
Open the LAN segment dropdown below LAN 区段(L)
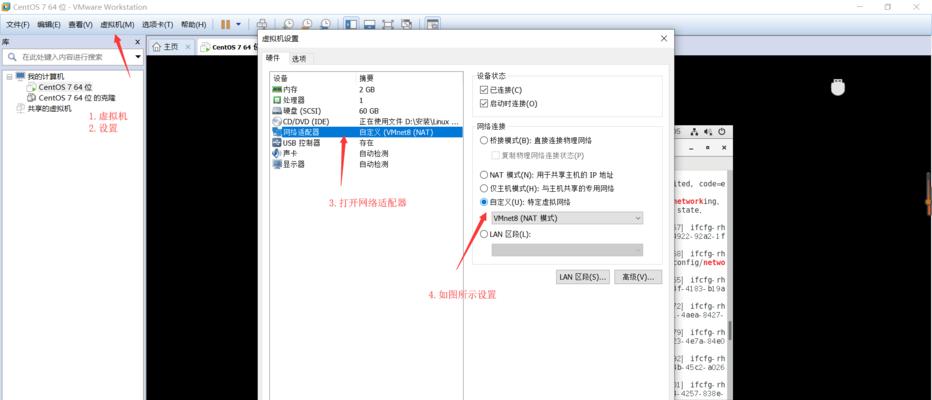point(567,250)
